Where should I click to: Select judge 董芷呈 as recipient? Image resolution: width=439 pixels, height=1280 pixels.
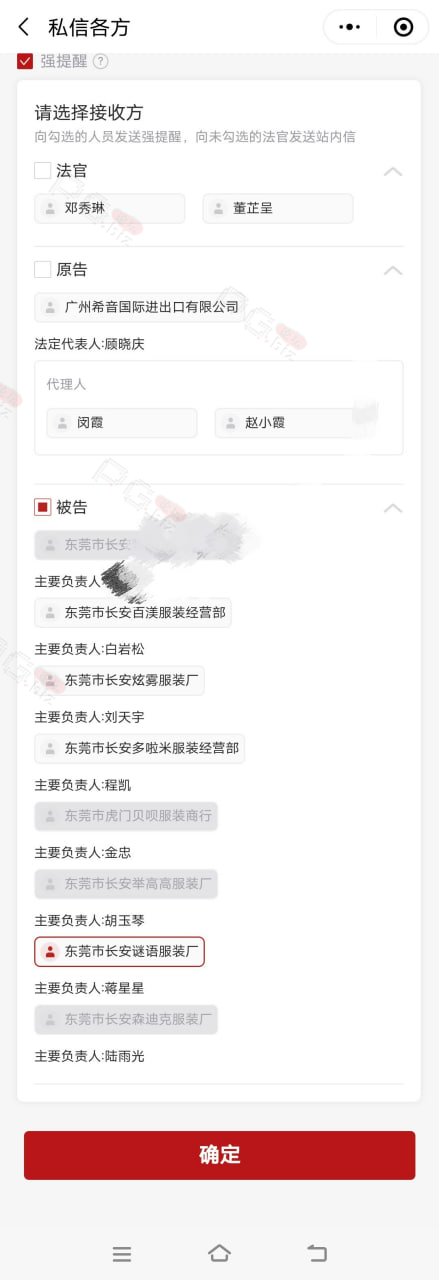pyautogui.click(x=278, y=209)
